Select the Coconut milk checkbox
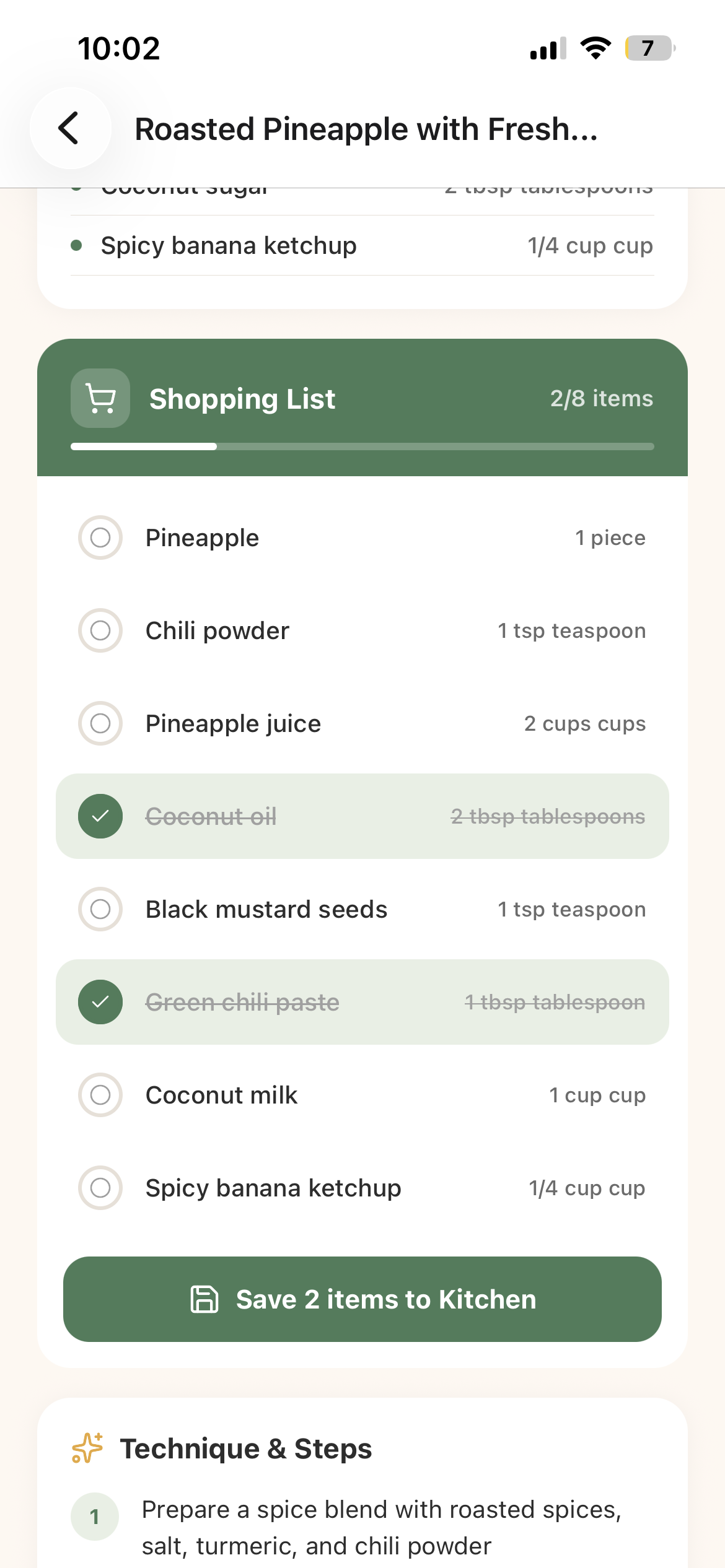Screen dimensions: 725x1568 click(x=100, y=1095)
